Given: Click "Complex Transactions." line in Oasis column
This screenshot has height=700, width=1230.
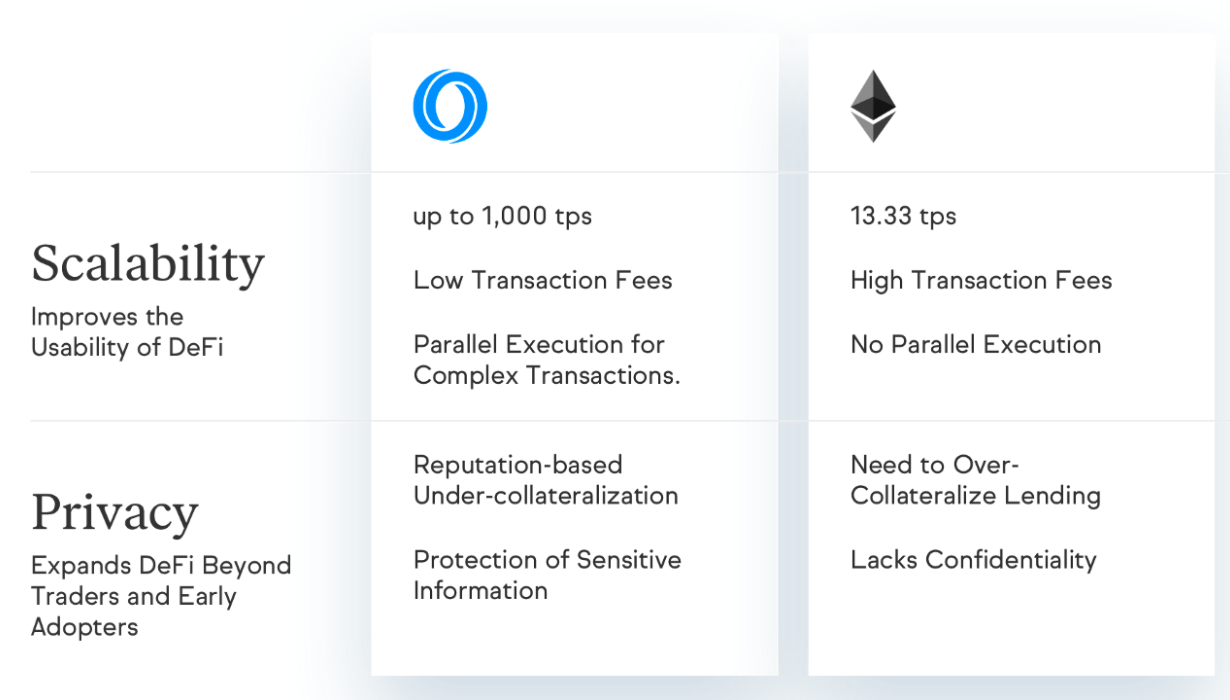Looking at the screenshot, I should (546, 375).
